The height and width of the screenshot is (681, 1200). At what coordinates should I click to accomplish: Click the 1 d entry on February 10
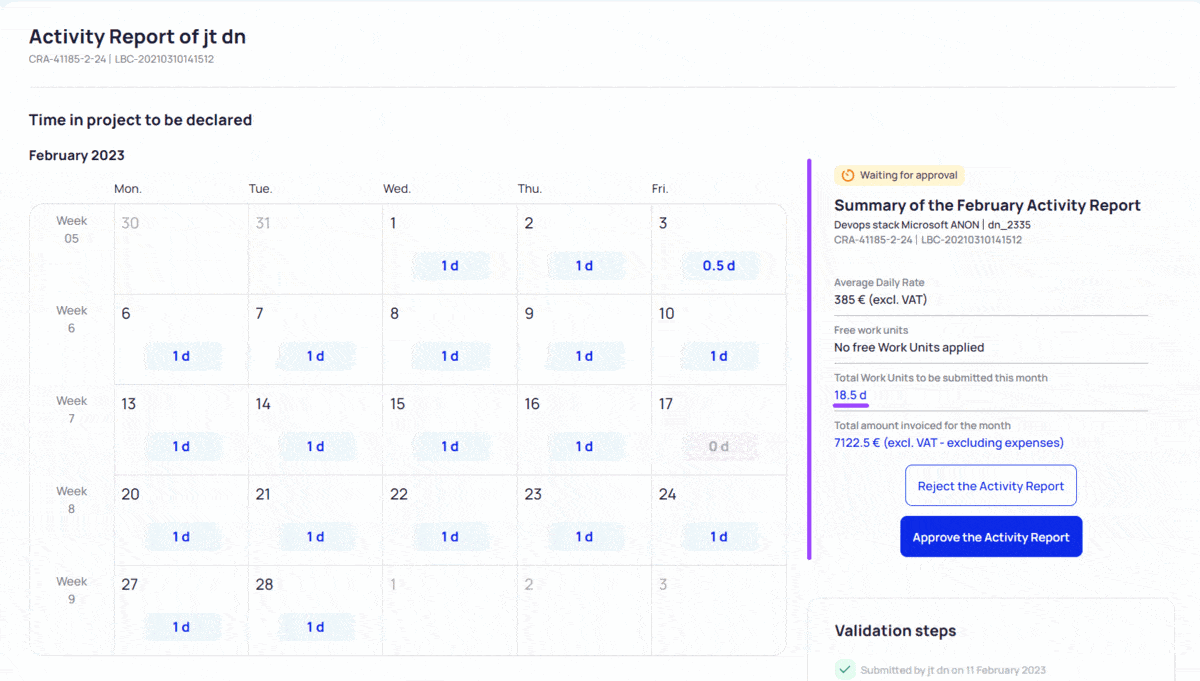coord(718,356)
